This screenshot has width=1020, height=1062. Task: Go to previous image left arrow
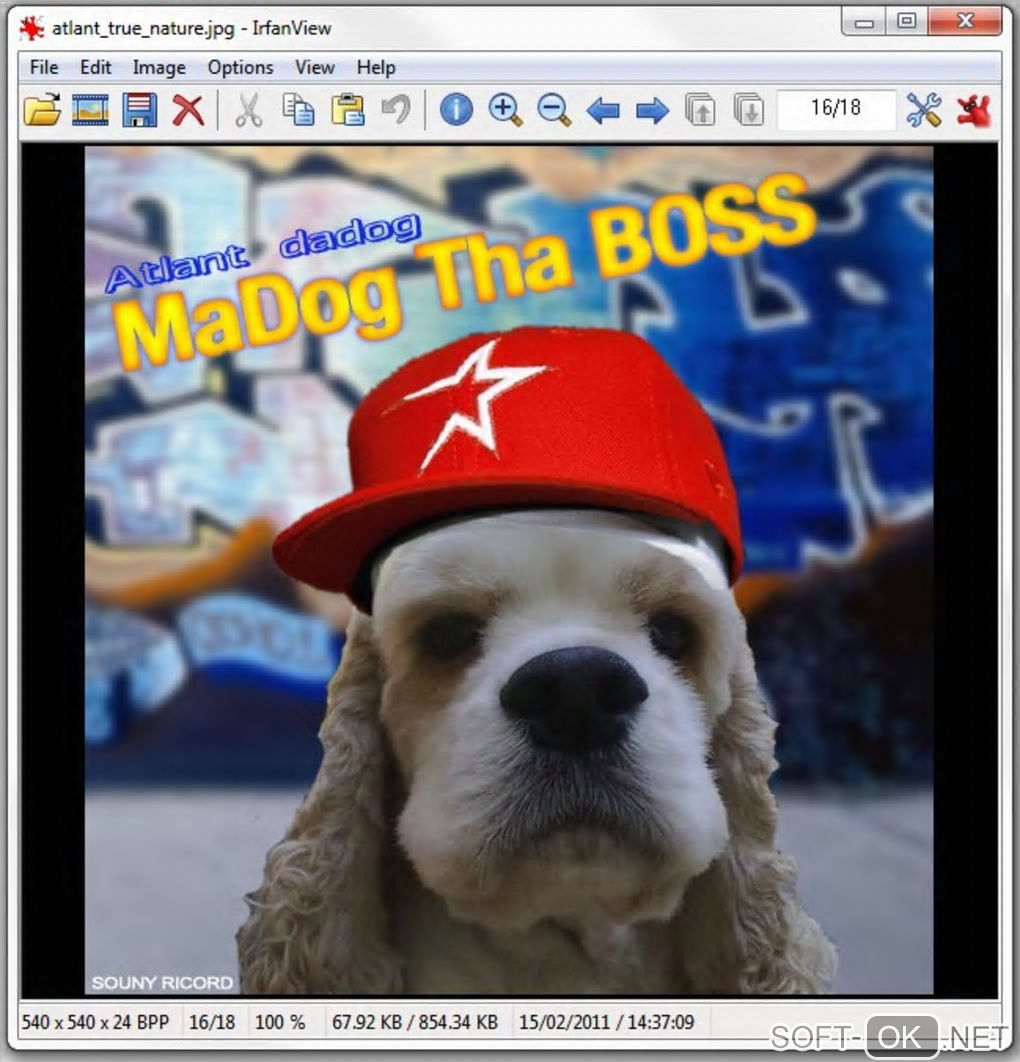coord(603,110)
